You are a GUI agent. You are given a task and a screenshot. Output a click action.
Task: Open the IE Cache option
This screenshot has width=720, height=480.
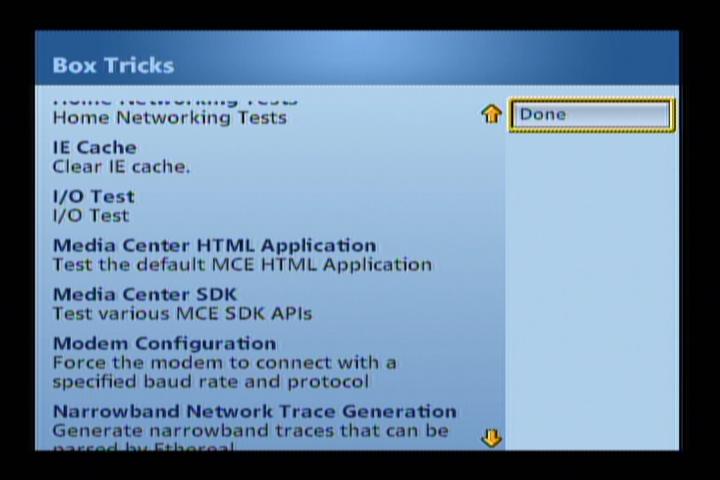pyautogui.click(x=94, y=147)
